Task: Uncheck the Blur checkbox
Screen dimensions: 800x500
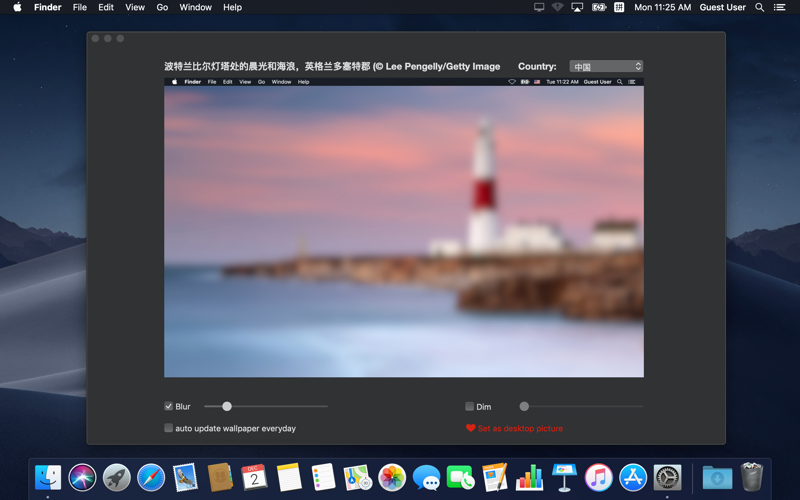Action: (168, 406)
